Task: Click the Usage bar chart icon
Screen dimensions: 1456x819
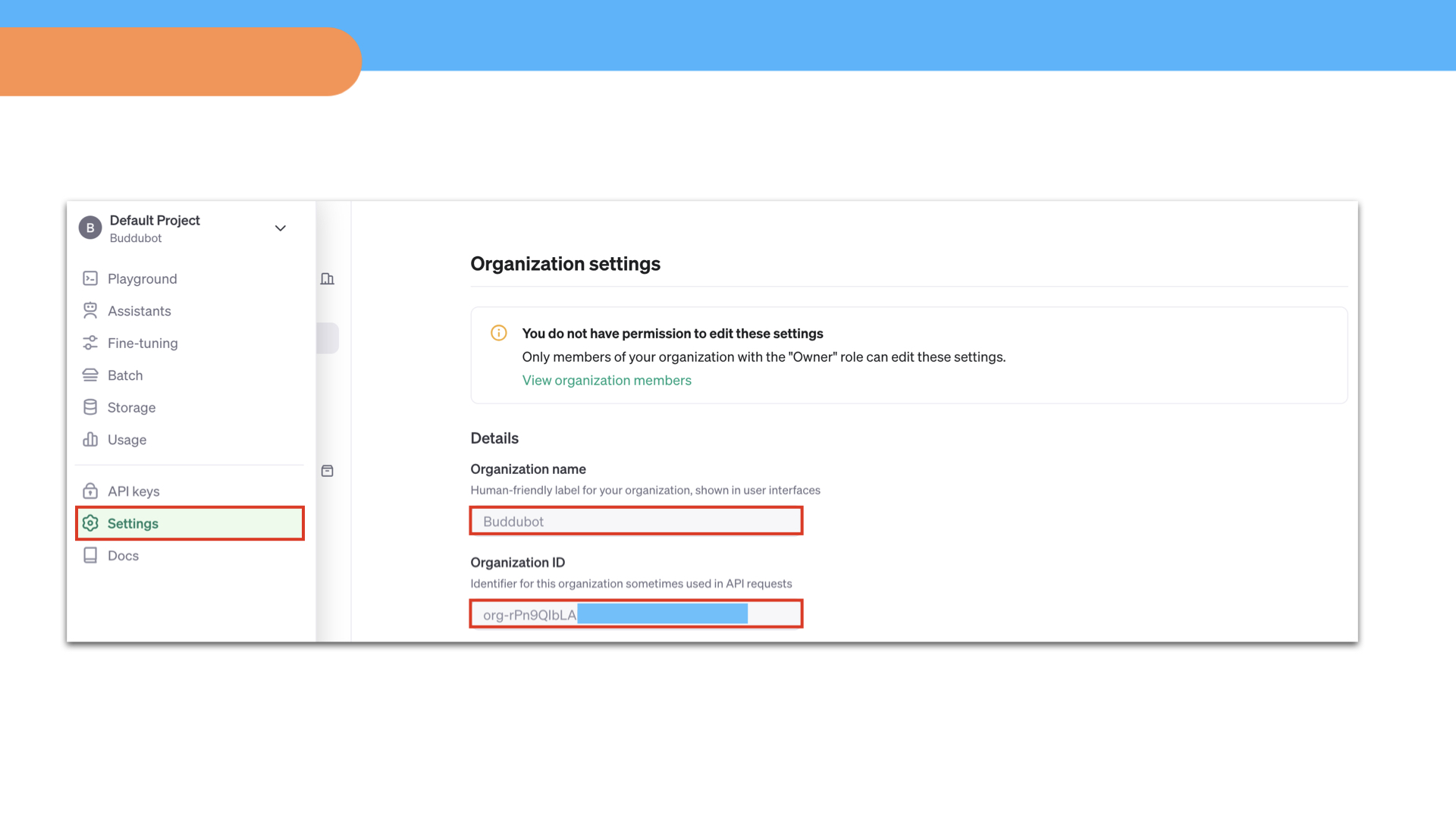Action: 90,439
